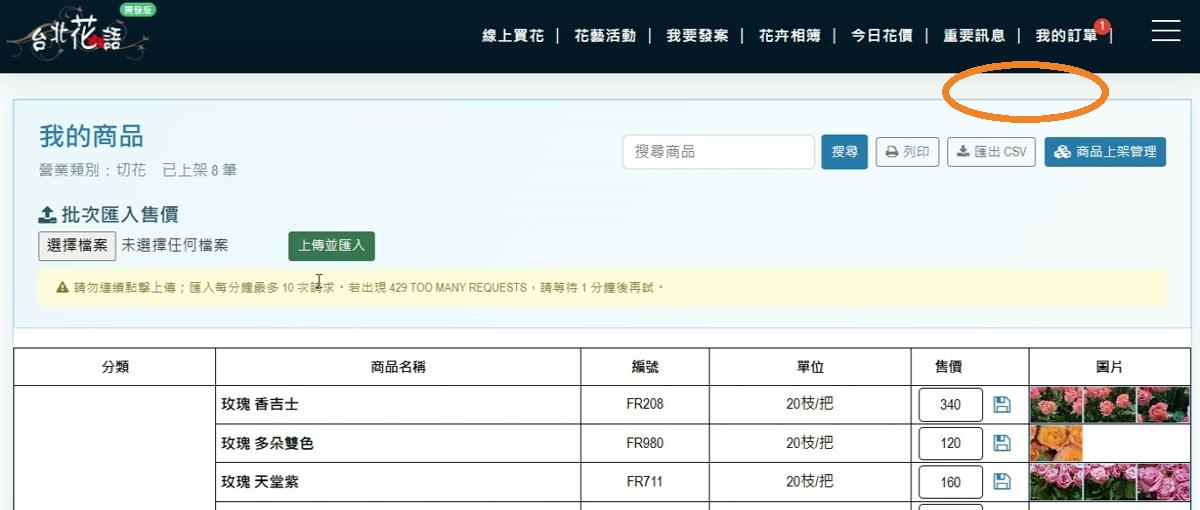The image size is (1200, 510).
Task: Open first photo of 玫瑰 香吉士
Action: click(1056, 405)
